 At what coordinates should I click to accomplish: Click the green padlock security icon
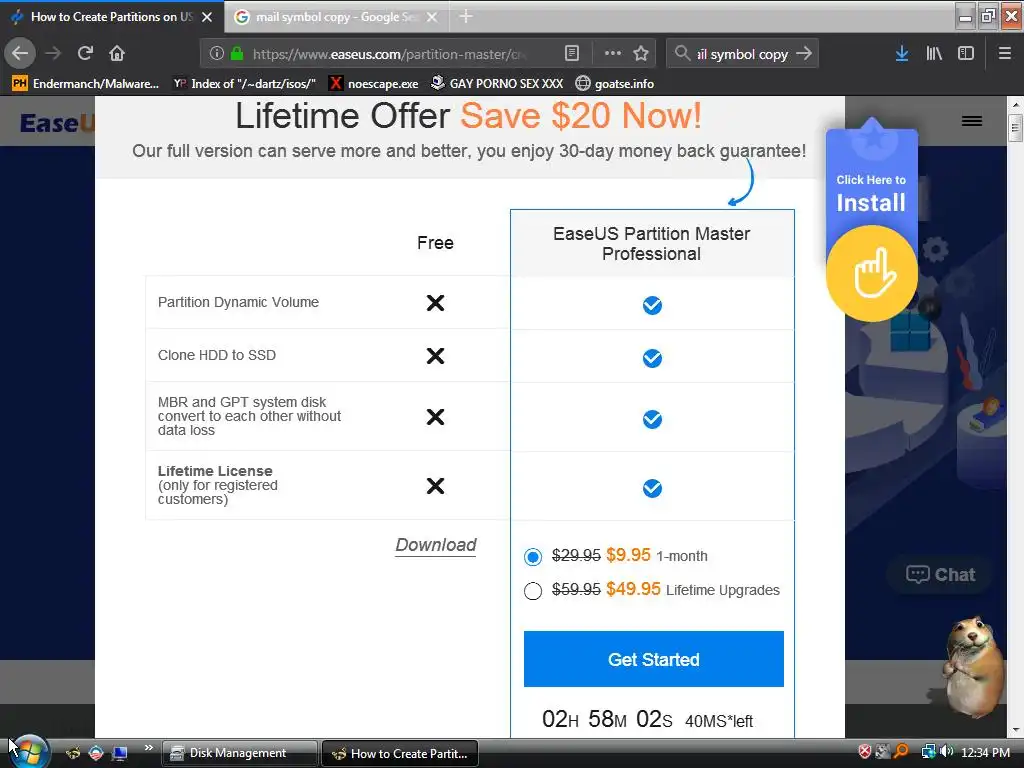pyautogui.click(x=237, y=54)
